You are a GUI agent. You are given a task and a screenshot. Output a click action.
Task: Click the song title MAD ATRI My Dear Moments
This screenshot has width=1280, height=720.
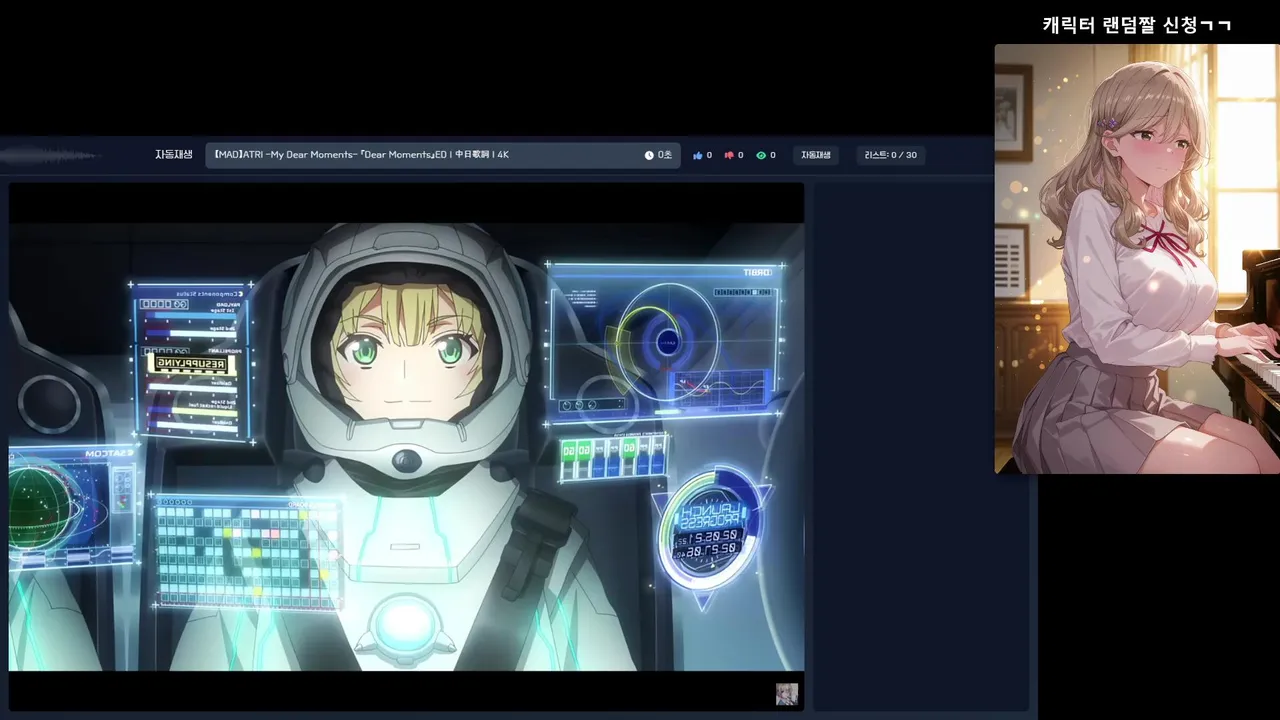(361, 155)
